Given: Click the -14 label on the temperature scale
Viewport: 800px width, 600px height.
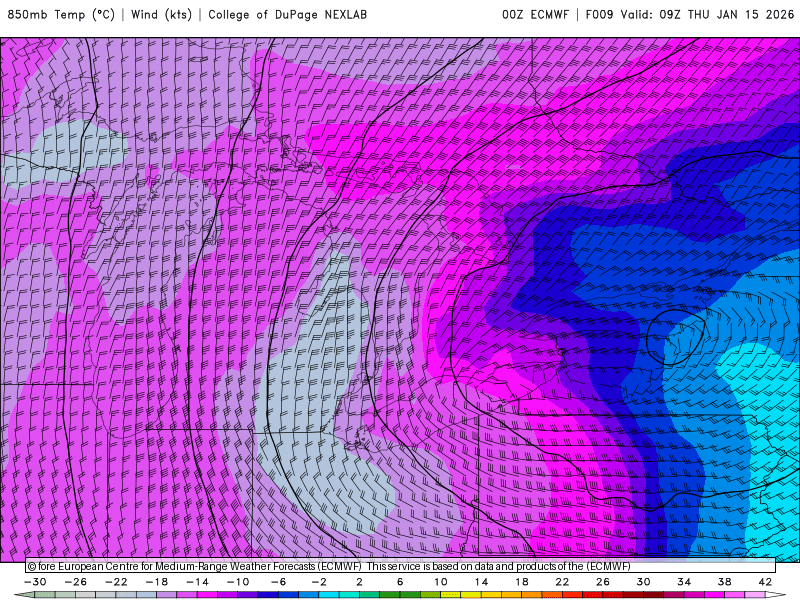Looking at the screenshot, I should (x=197, y=582).
